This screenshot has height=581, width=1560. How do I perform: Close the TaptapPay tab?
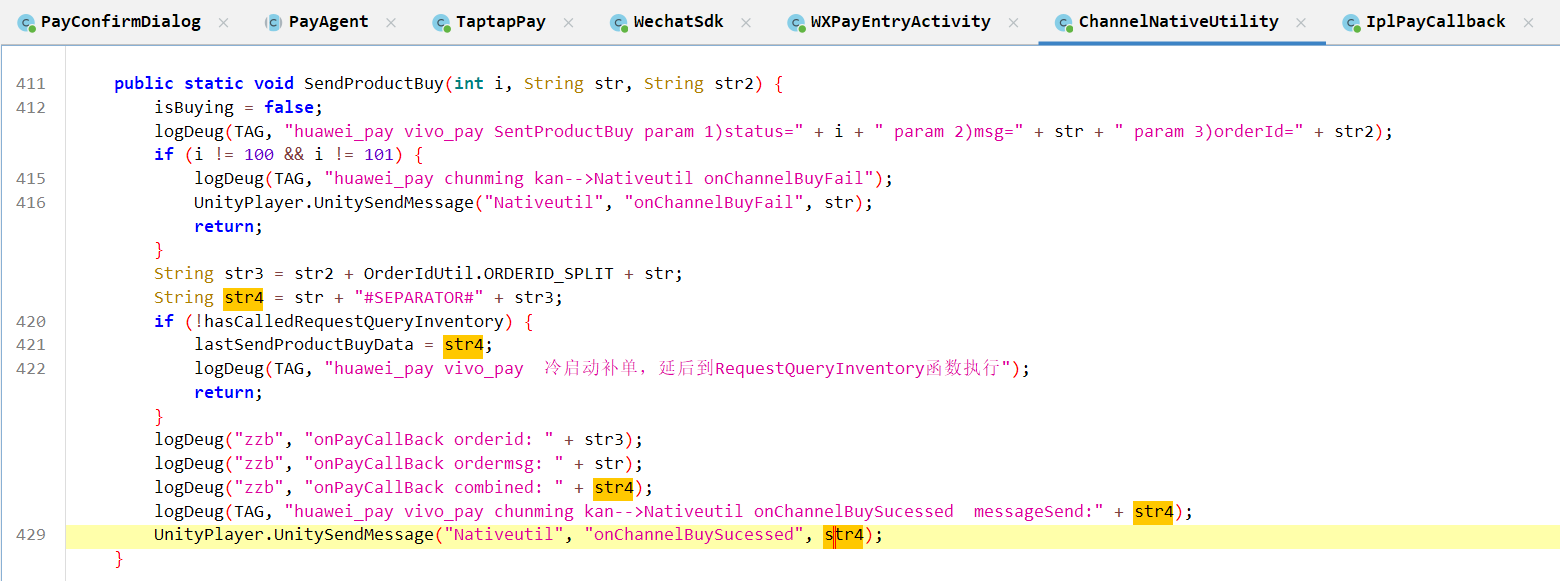tap(568, 22)
